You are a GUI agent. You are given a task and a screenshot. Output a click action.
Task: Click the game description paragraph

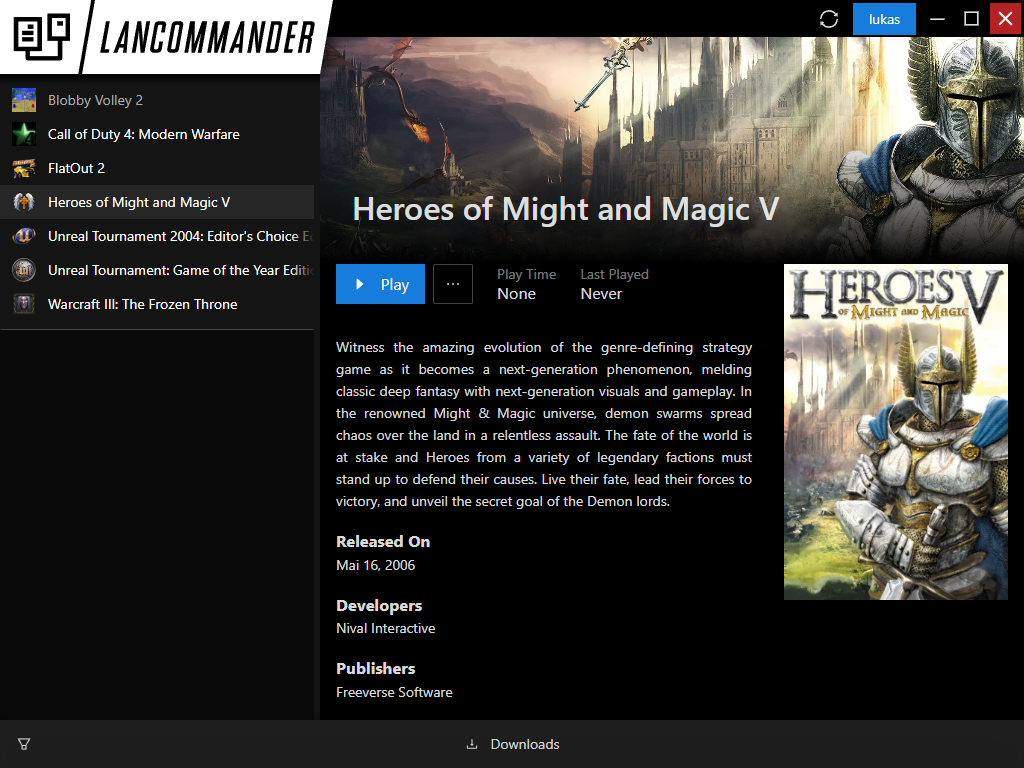point(544,424)
